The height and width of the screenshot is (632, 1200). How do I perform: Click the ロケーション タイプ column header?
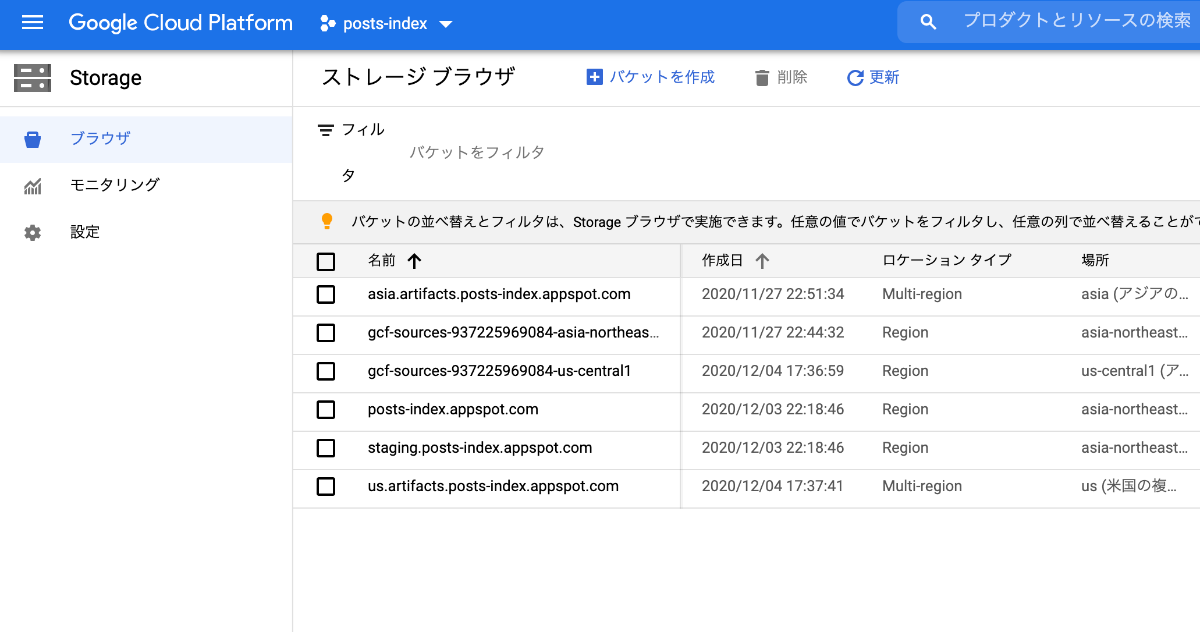(947, 261)
